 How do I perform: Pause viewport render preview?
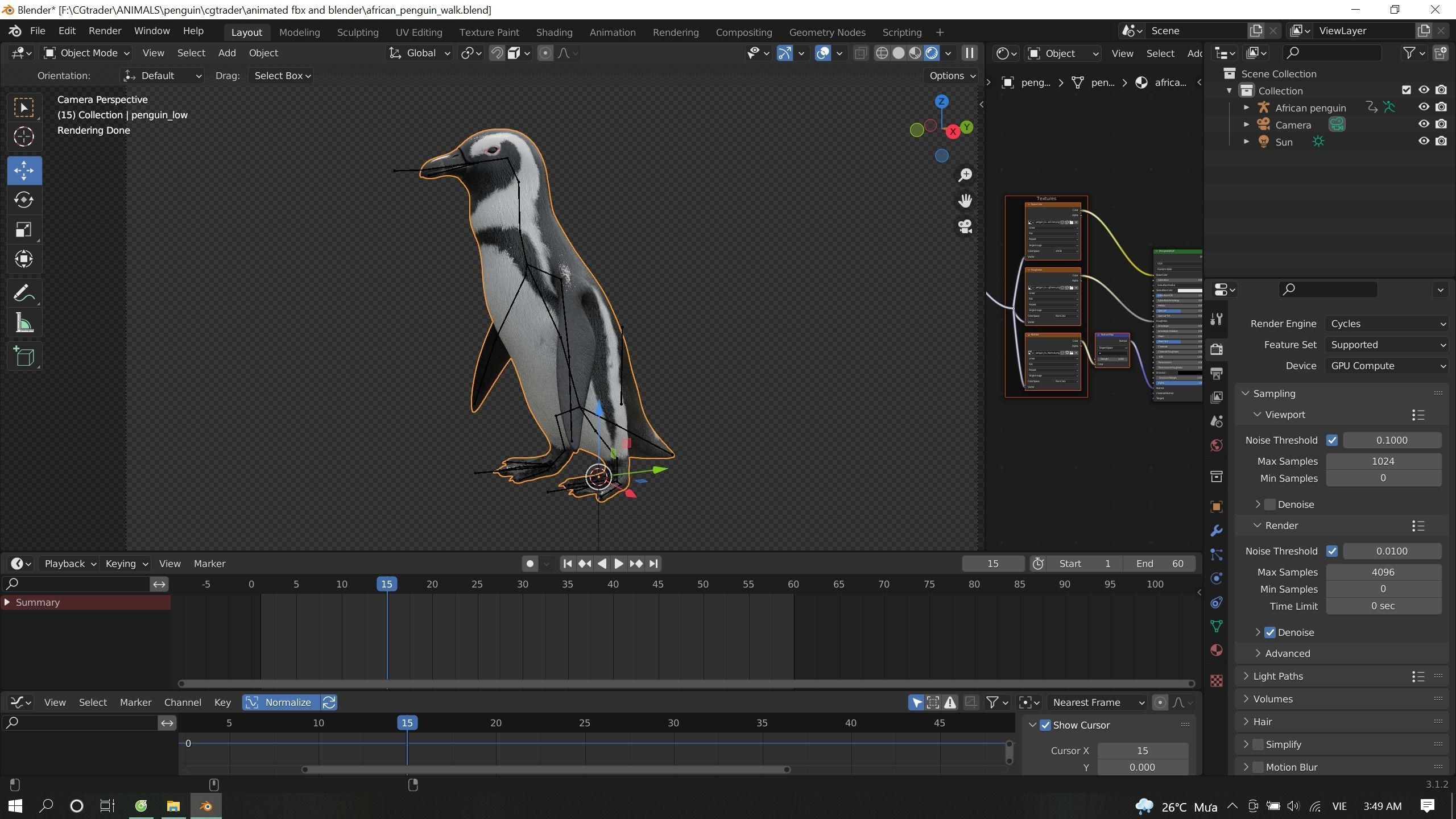click(x=969, y=53)
